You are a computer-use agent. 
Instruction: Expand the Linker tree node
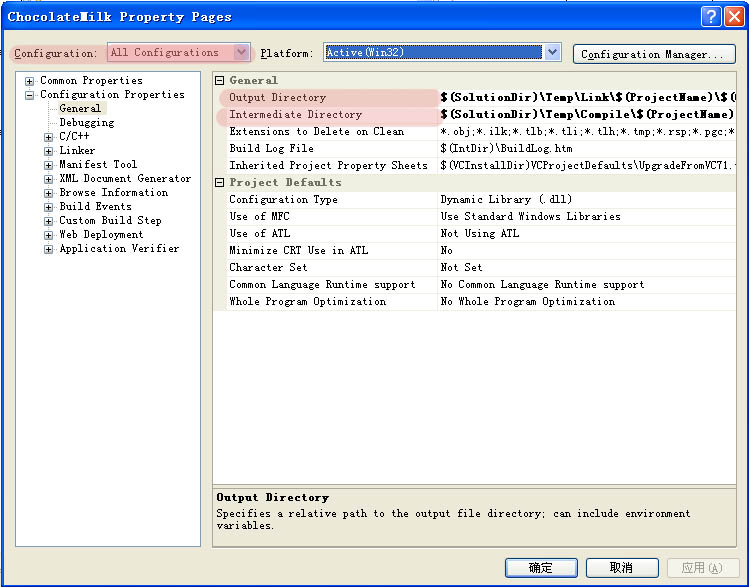(x=48, y=151)
